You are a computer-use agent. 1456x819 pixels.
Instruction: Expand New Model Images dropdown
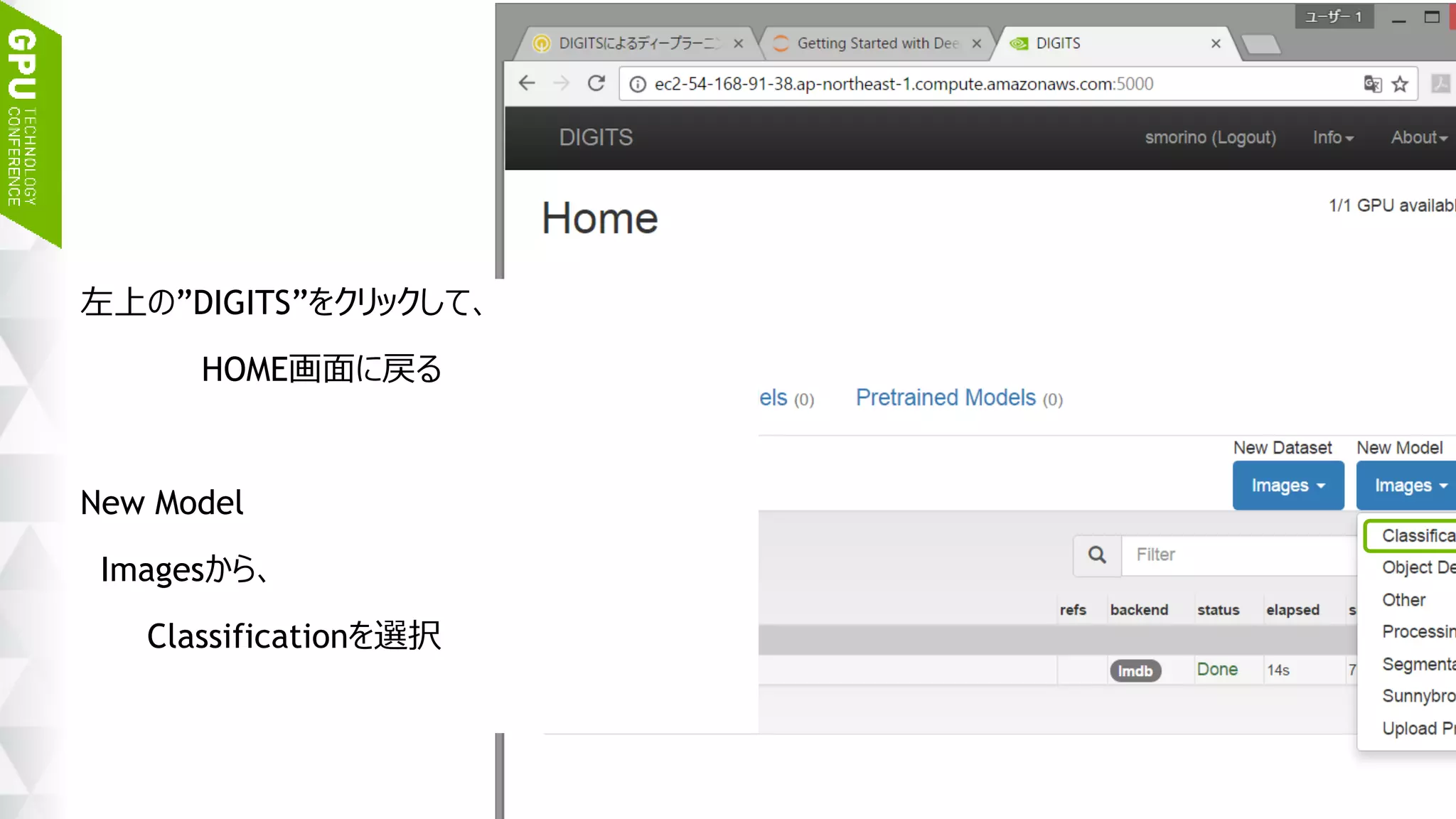coord(1406,486)
